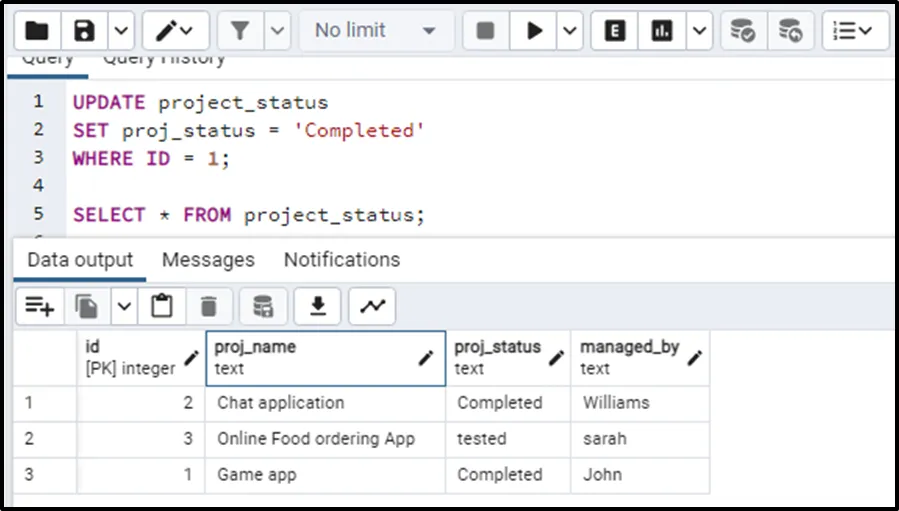This screenshot has height=511, width=899.
Task: Switch to the Notifications tab
Action: pyautogui.click(x=341, y=260)
